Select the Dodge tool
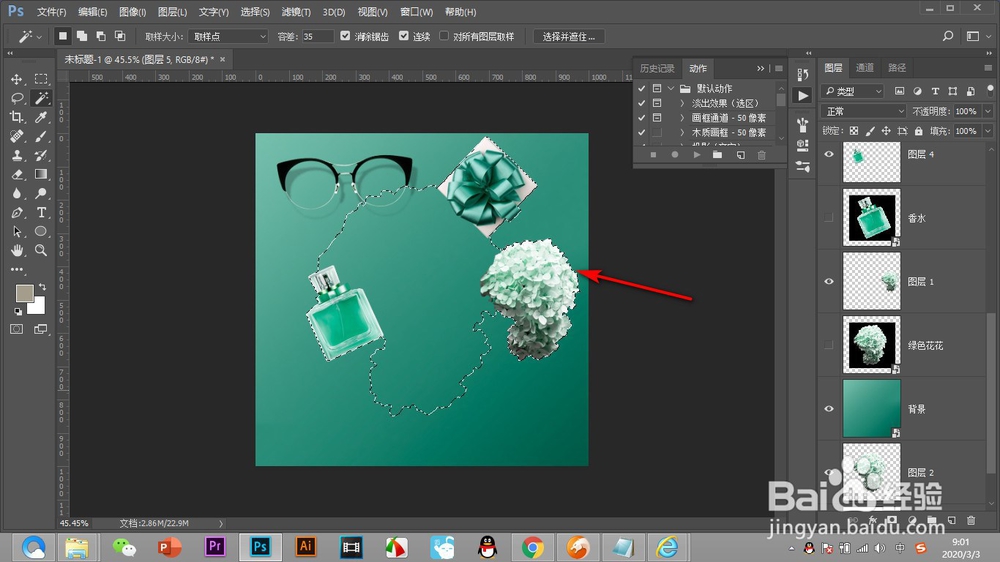Image resolution: width=1000 pixels, height=562 pixels. tap(41, 193)
